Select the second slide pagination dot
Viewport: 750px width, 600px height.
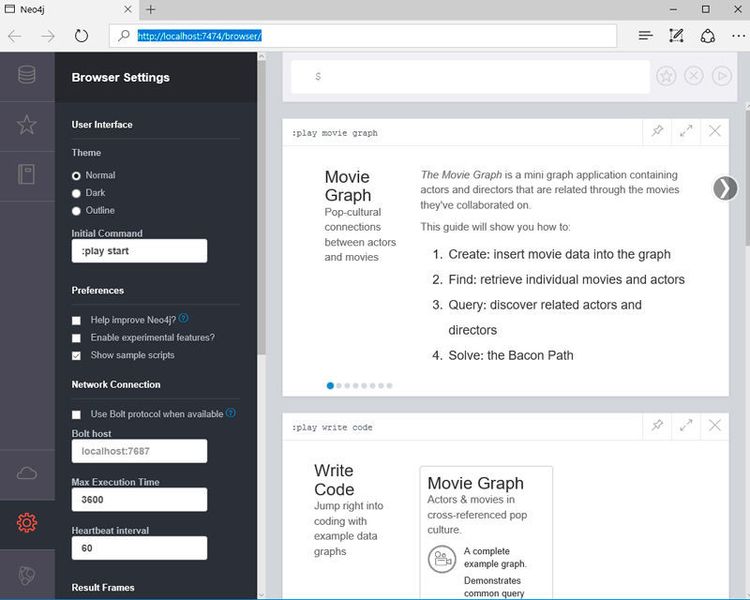pos(339,386)
